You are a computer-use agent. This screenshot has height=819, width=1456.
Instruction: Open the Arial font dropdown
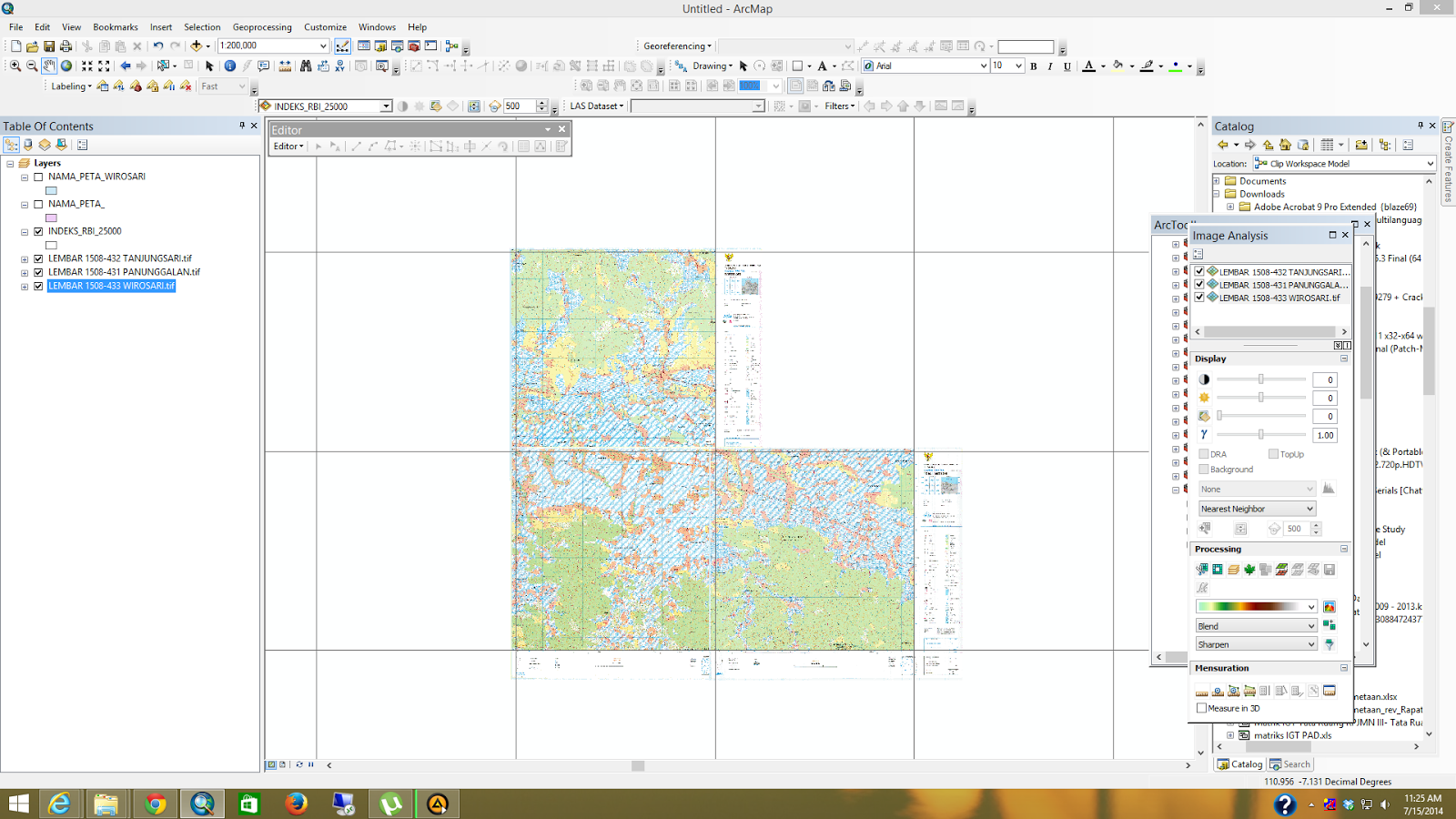pos(983,66)
